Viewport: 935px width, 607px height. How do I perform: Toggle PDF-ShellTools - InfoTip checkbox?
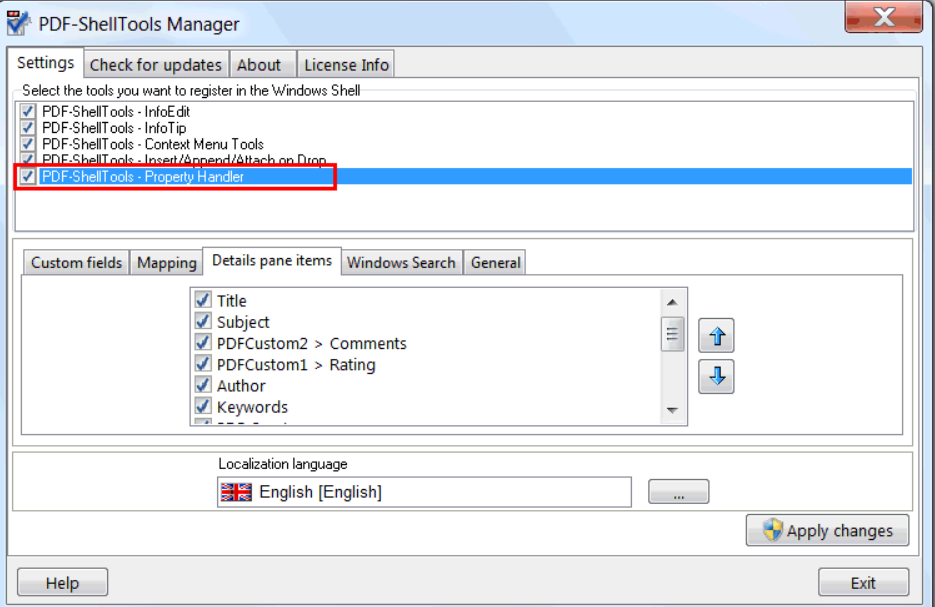coord(27,127)
